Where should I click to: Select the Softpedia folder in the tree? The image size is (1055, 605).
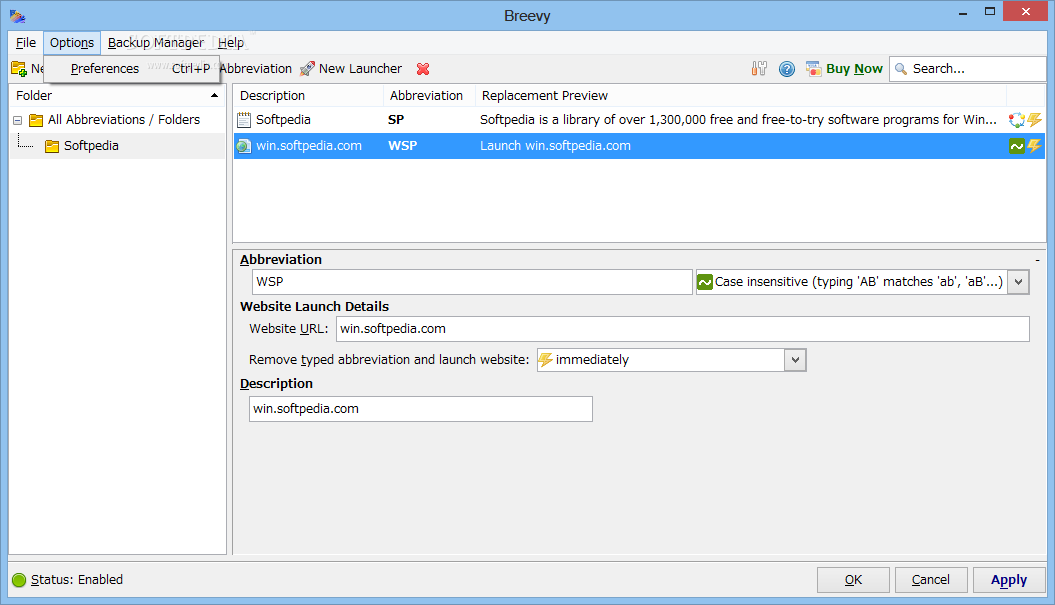pos(91,146)
